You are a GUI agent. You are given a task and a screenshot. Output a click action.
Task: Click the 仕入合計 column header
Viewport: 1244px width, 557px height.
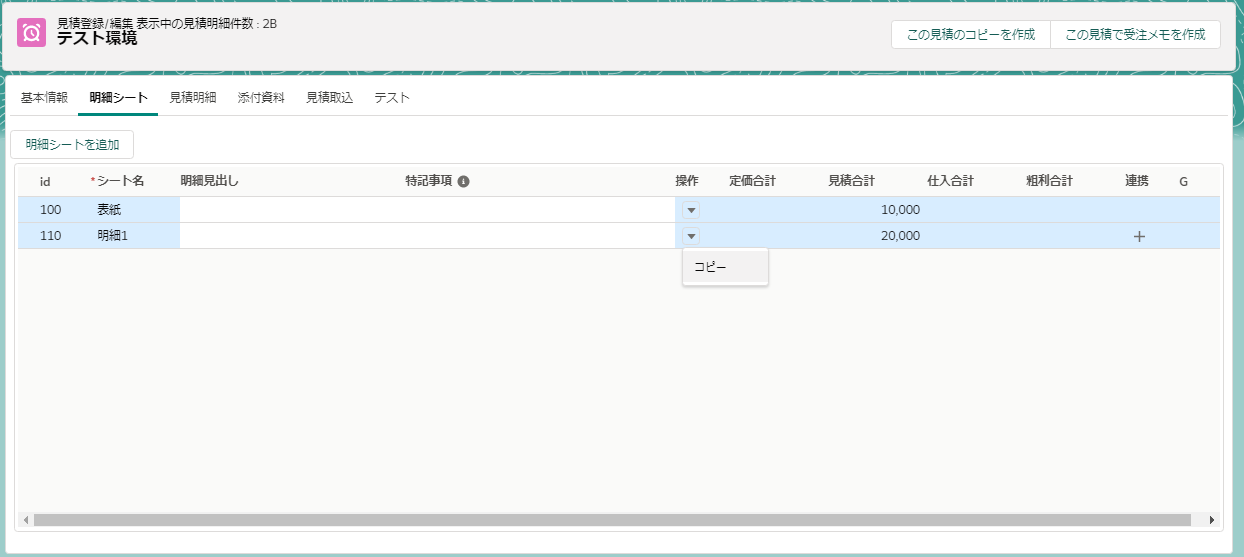click(951, 182)
